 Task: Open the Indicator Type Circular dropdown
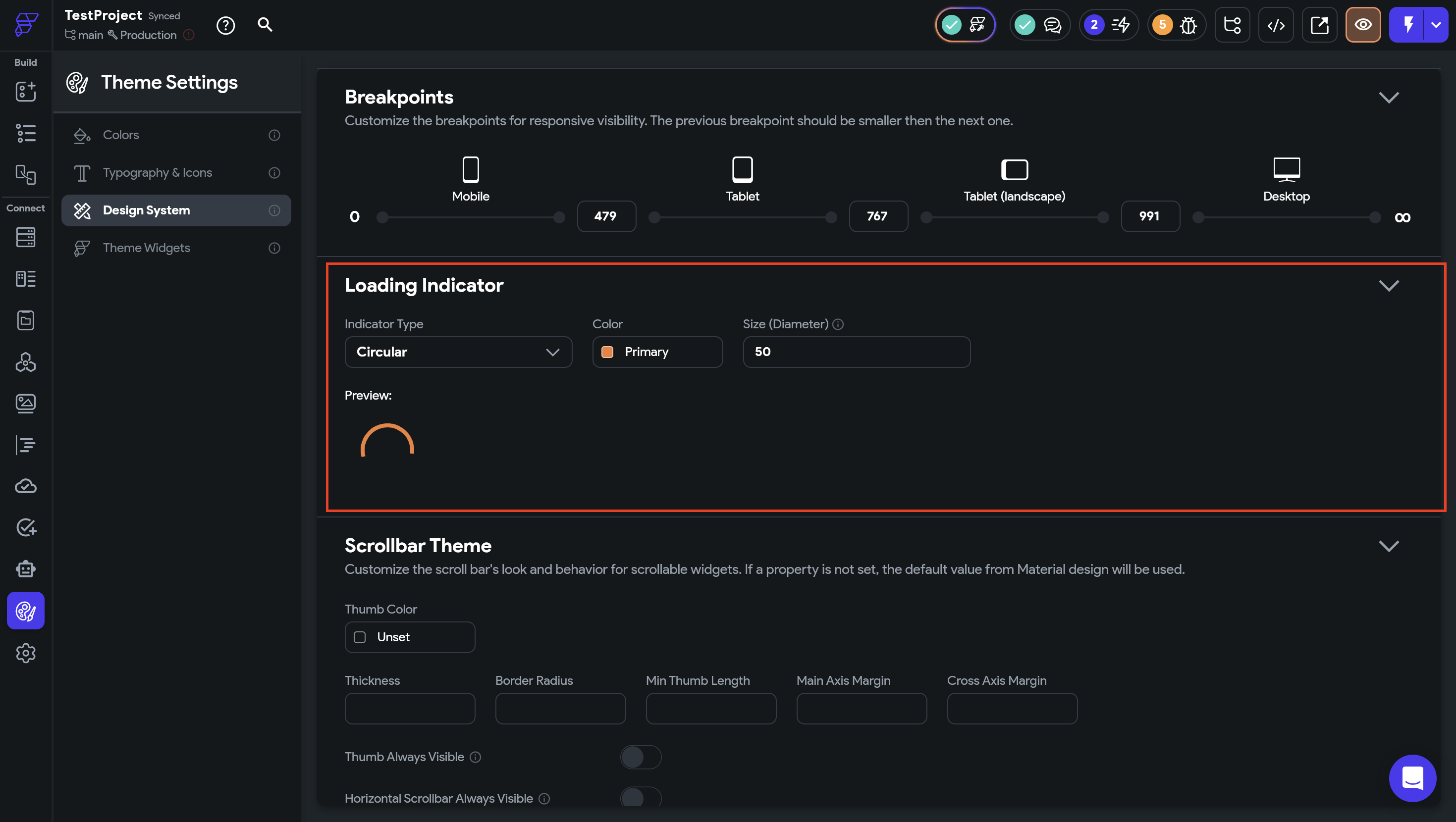tap(458, 352)
